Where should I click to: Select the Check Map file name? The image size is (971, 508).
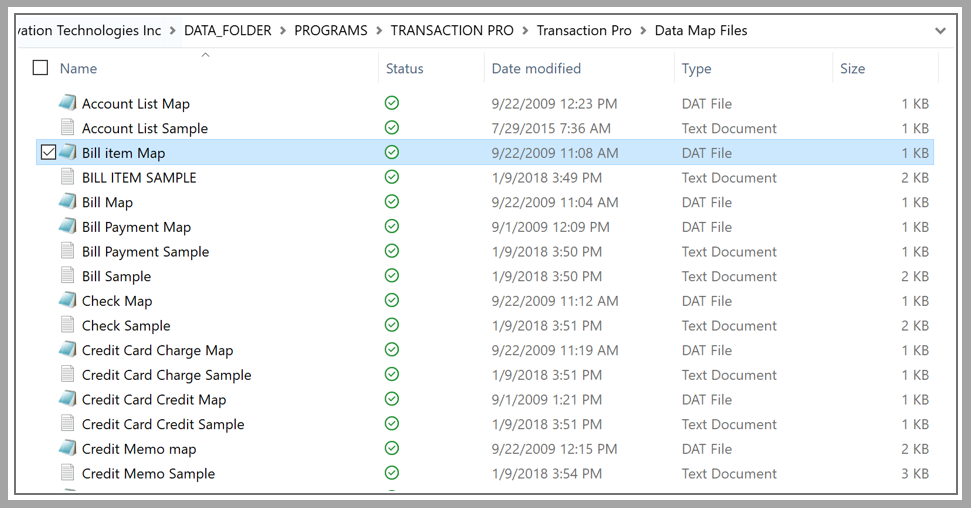(117, 301)
